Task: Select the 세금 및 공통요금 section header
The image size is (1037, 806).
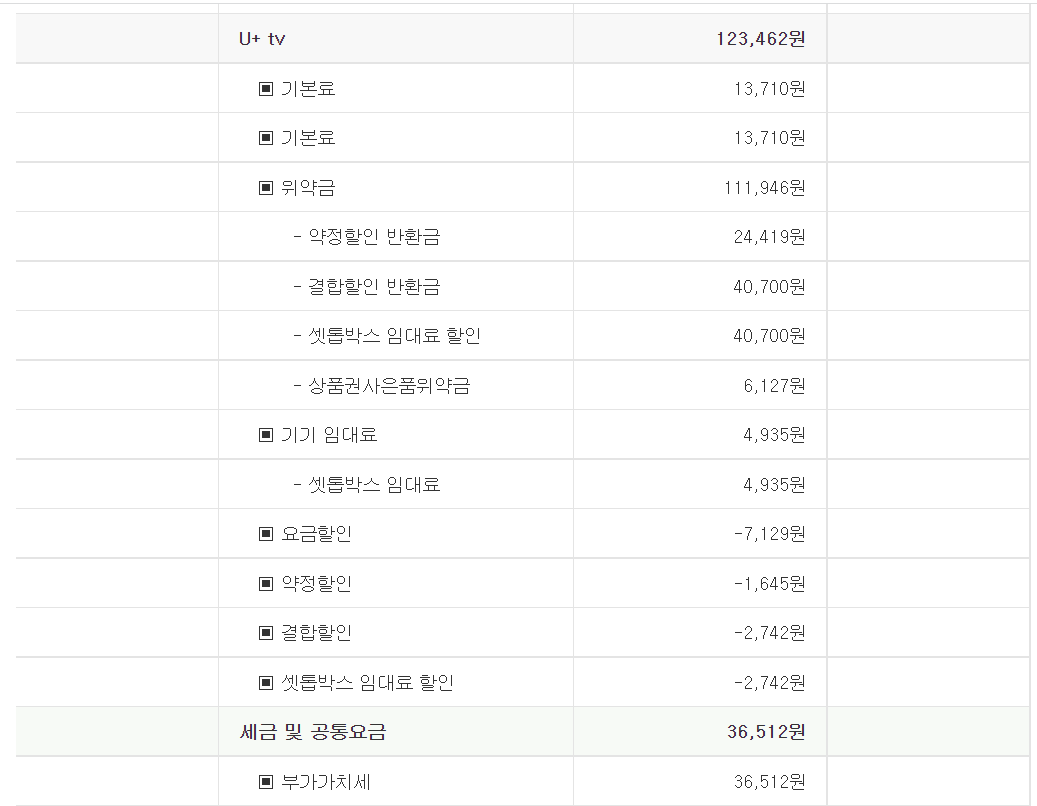Action: (x=313, y=732)
